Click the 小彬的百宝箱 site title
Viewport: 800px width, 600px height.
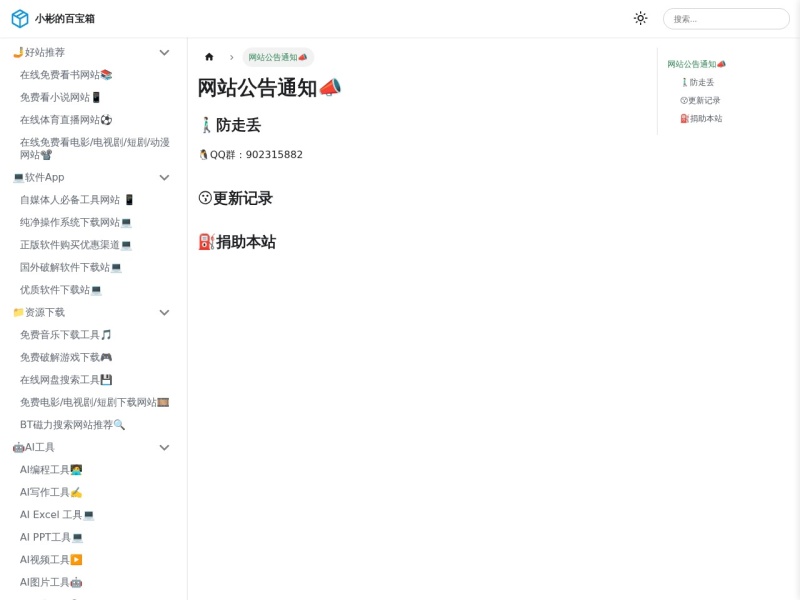pyautogui.click(x=65, y=18)
